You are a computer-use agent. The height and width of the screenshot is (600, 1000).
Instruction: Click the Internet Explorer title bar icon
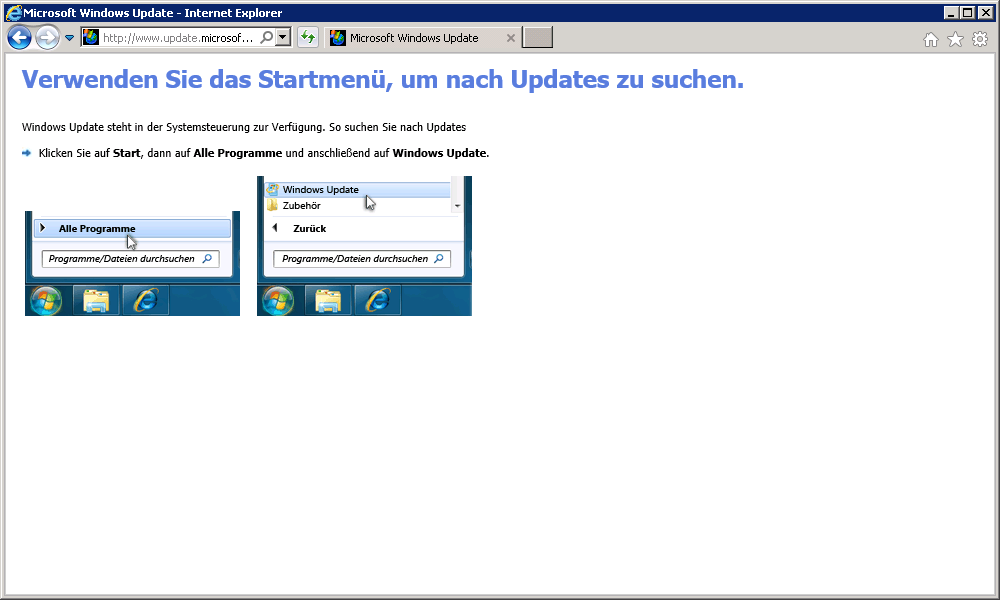tap(13, 12)
